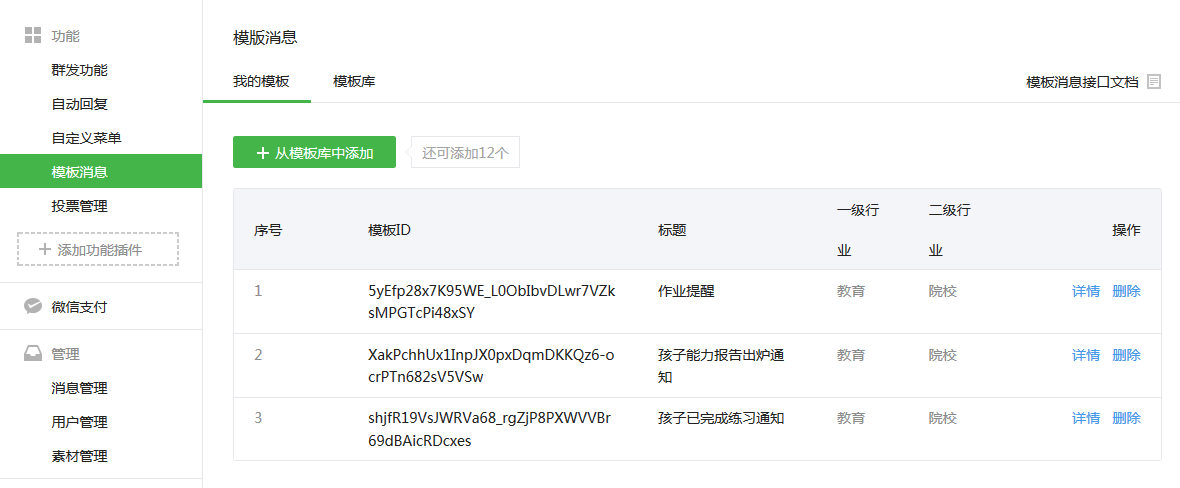View 详情 for 孩子能力报告出炉通知 template

[1086, 355]
